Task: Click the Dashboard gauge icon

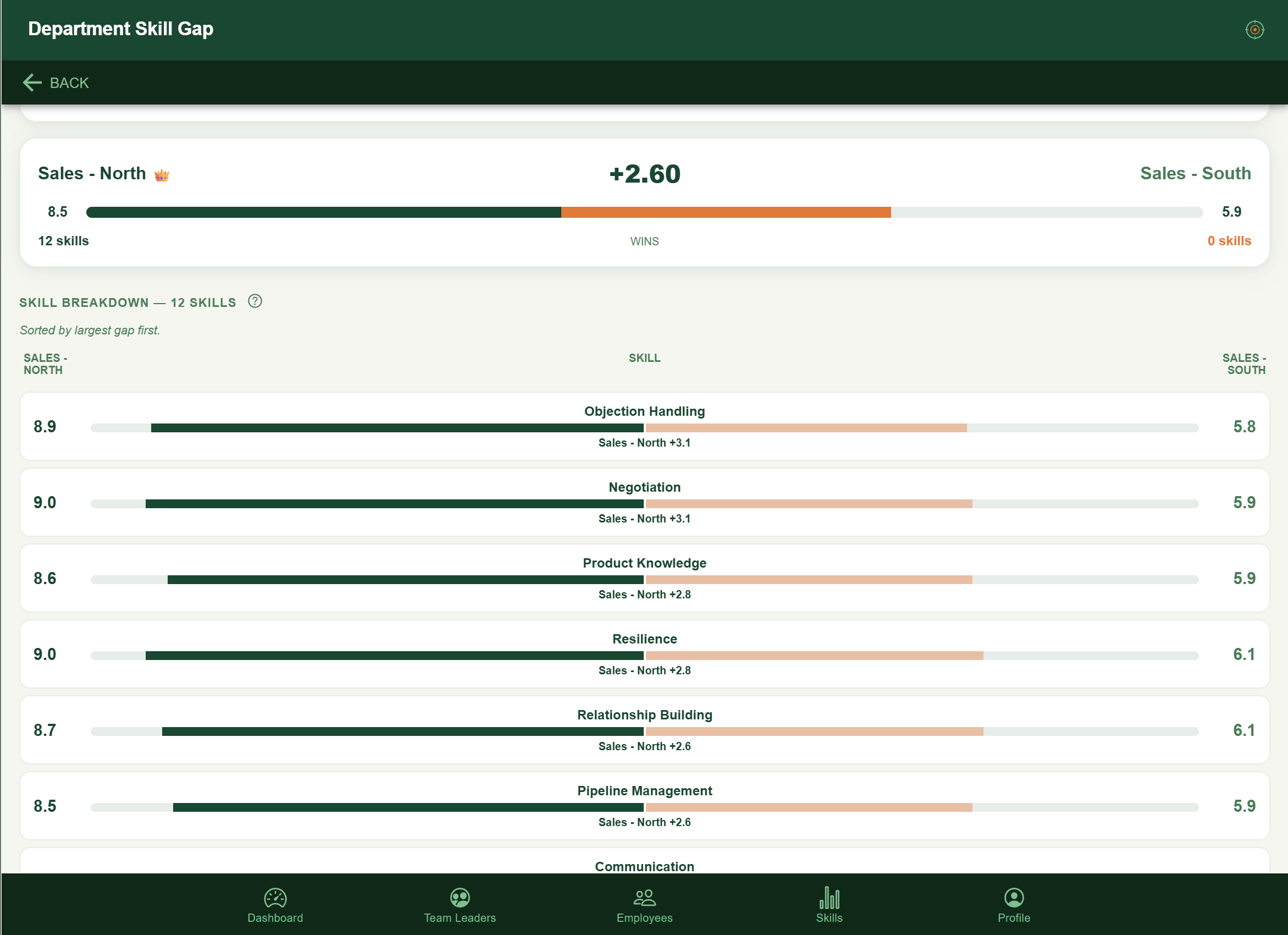Action: tap(275, 898)
